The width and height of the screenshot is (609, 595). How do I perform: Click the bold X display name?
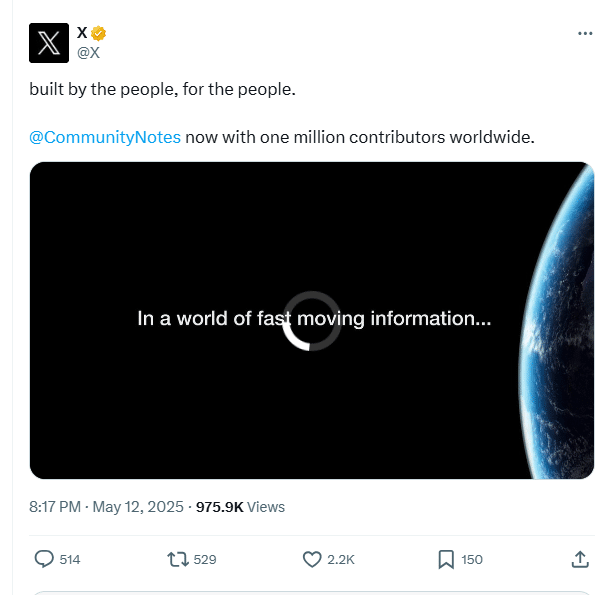pos(82,33)
